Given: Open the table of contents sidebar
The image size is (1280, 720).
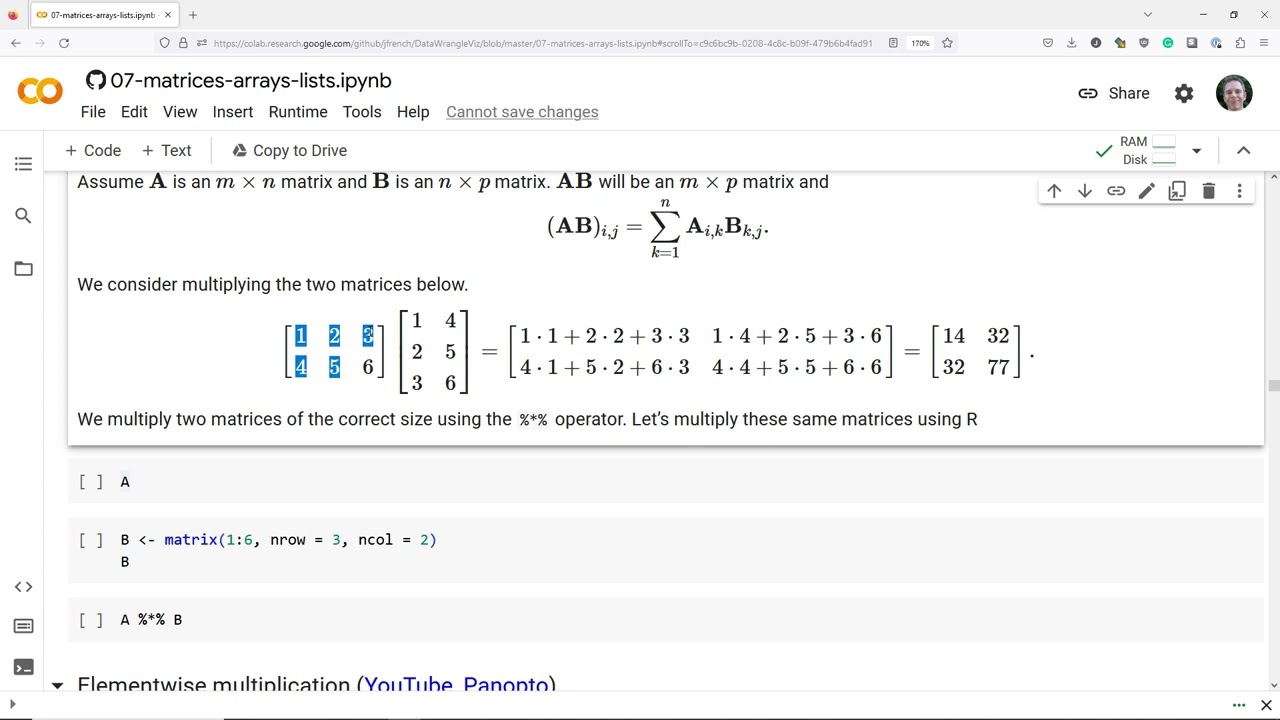Looking at the screenshot, I should pos(23,164).
